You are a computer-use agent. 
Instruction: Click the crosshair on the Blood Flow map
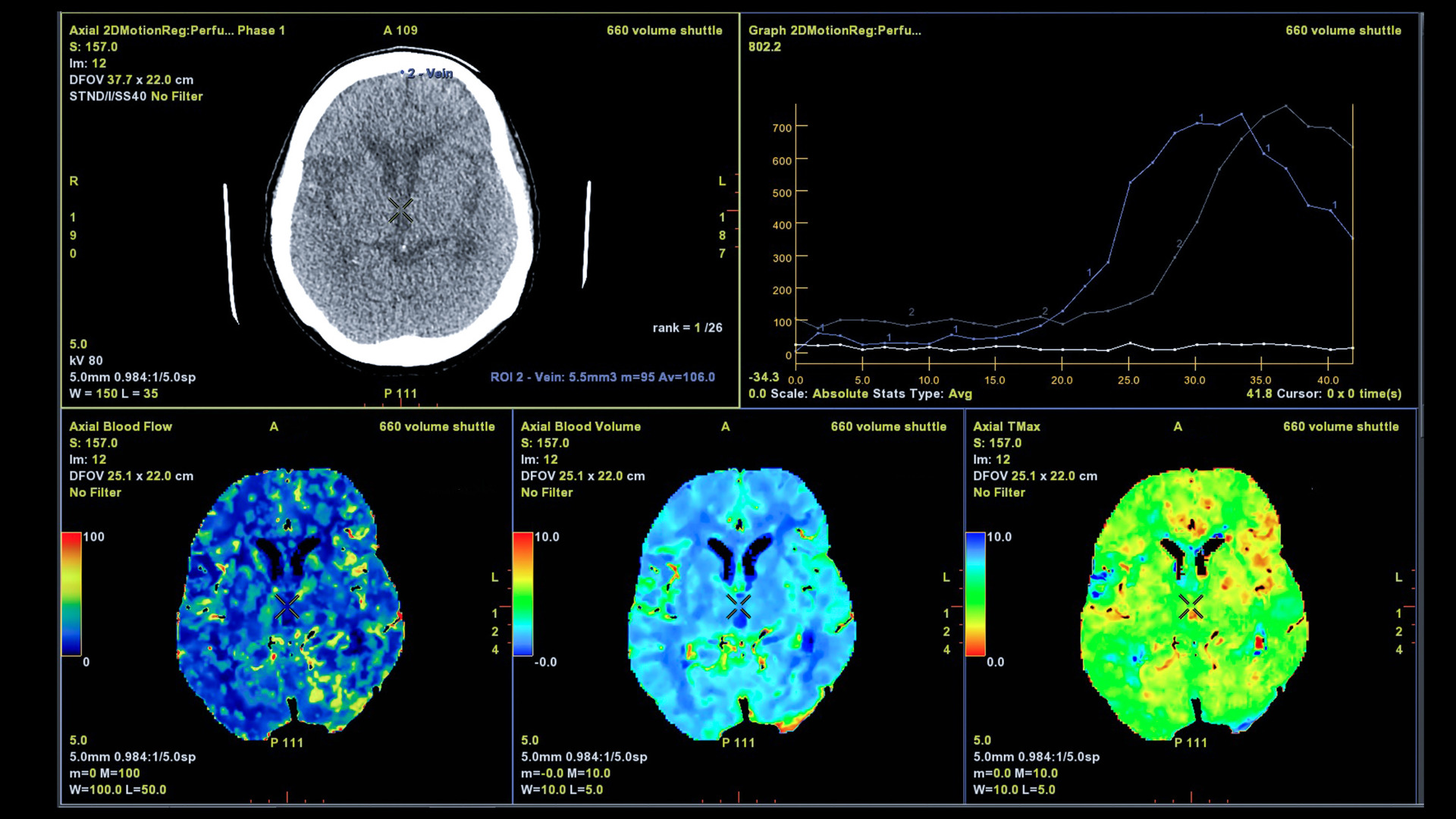coord(287,607)
